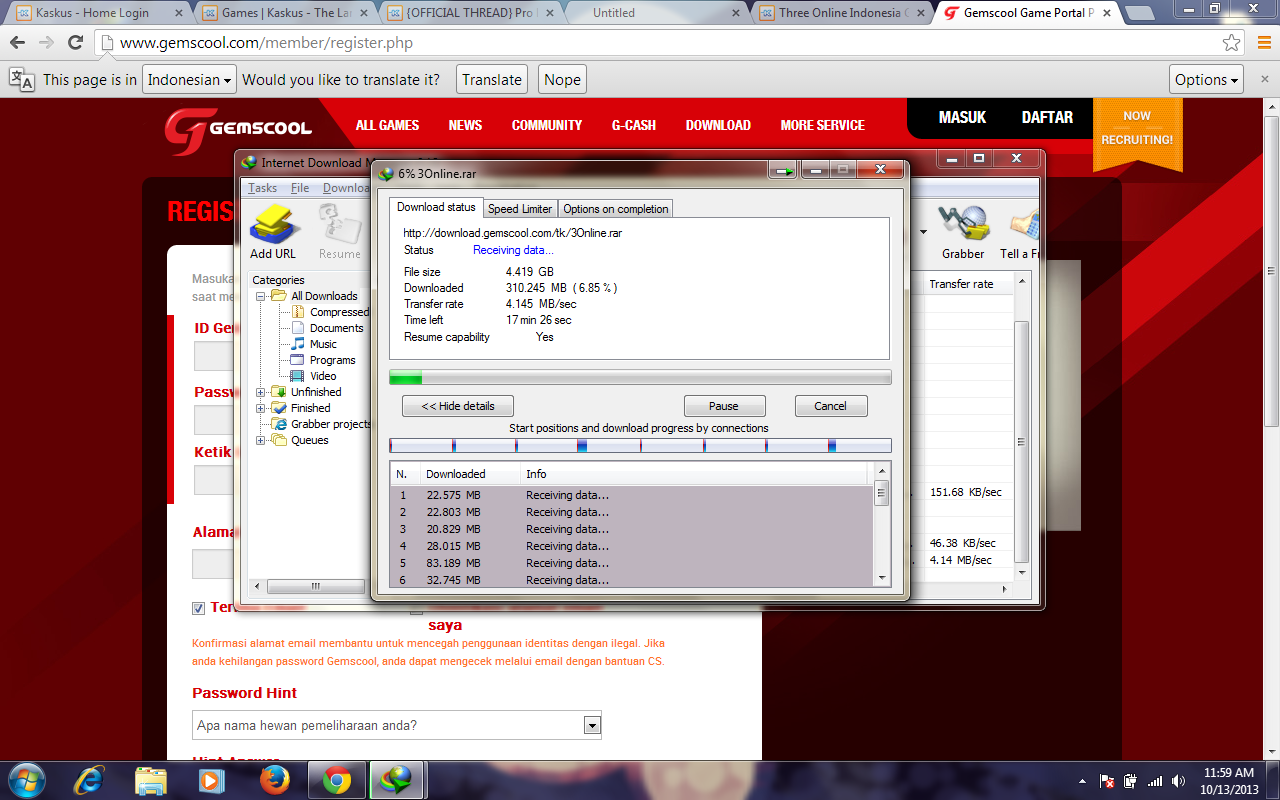Click the greyed Resume icon in IDM toolbar
Viewport: 1280px width, 800px height.
coord(339,224)
